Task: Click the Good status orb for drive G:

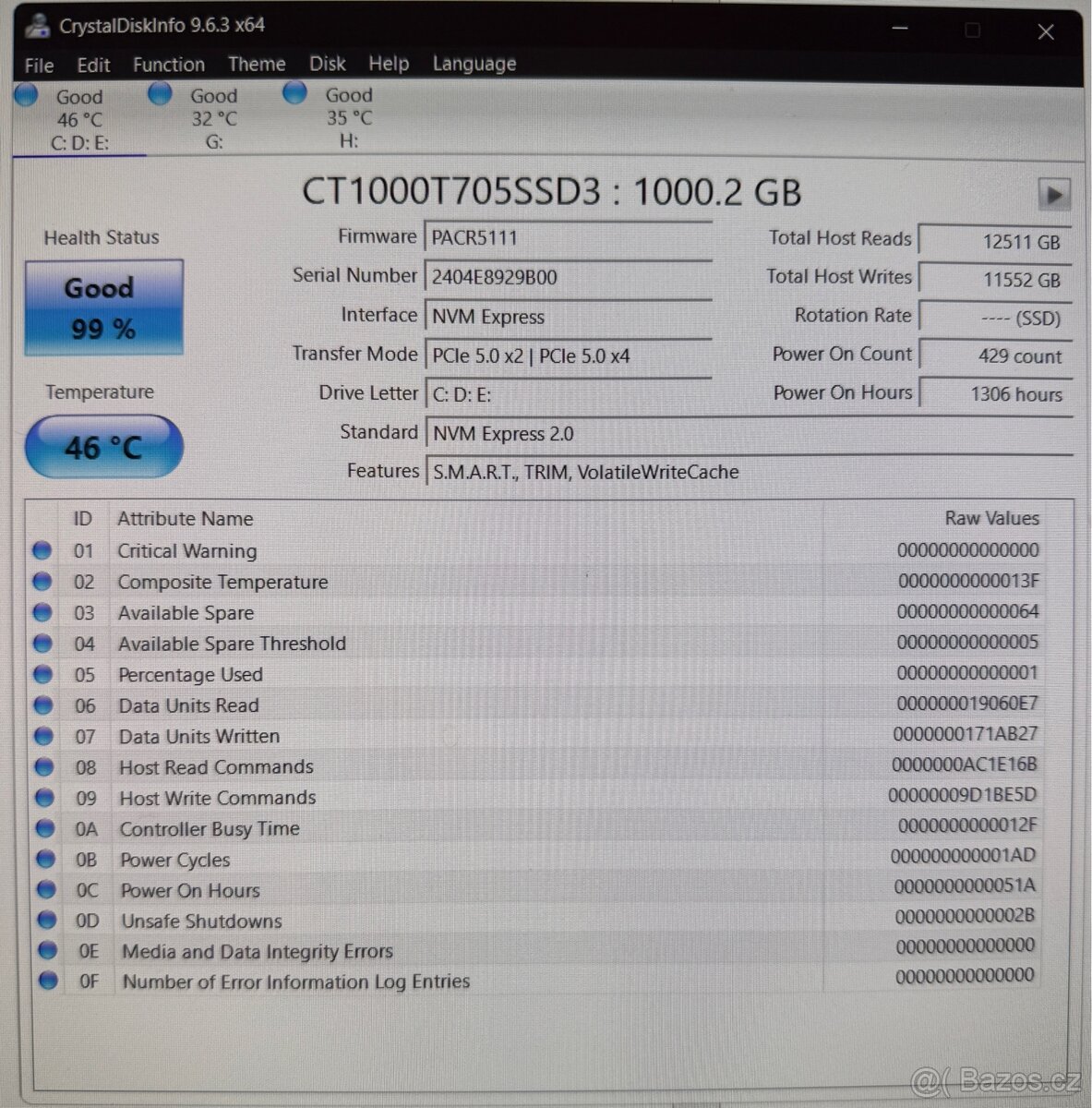Action: pos(159,92)
